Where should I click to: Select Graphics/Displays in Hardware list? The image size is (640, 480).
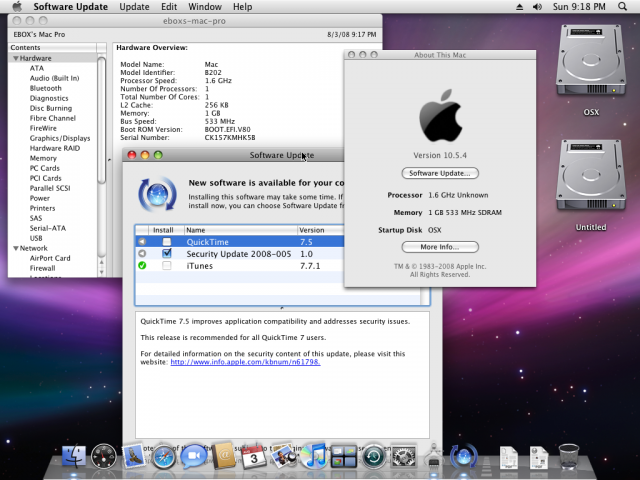click(x=60, y=138)
